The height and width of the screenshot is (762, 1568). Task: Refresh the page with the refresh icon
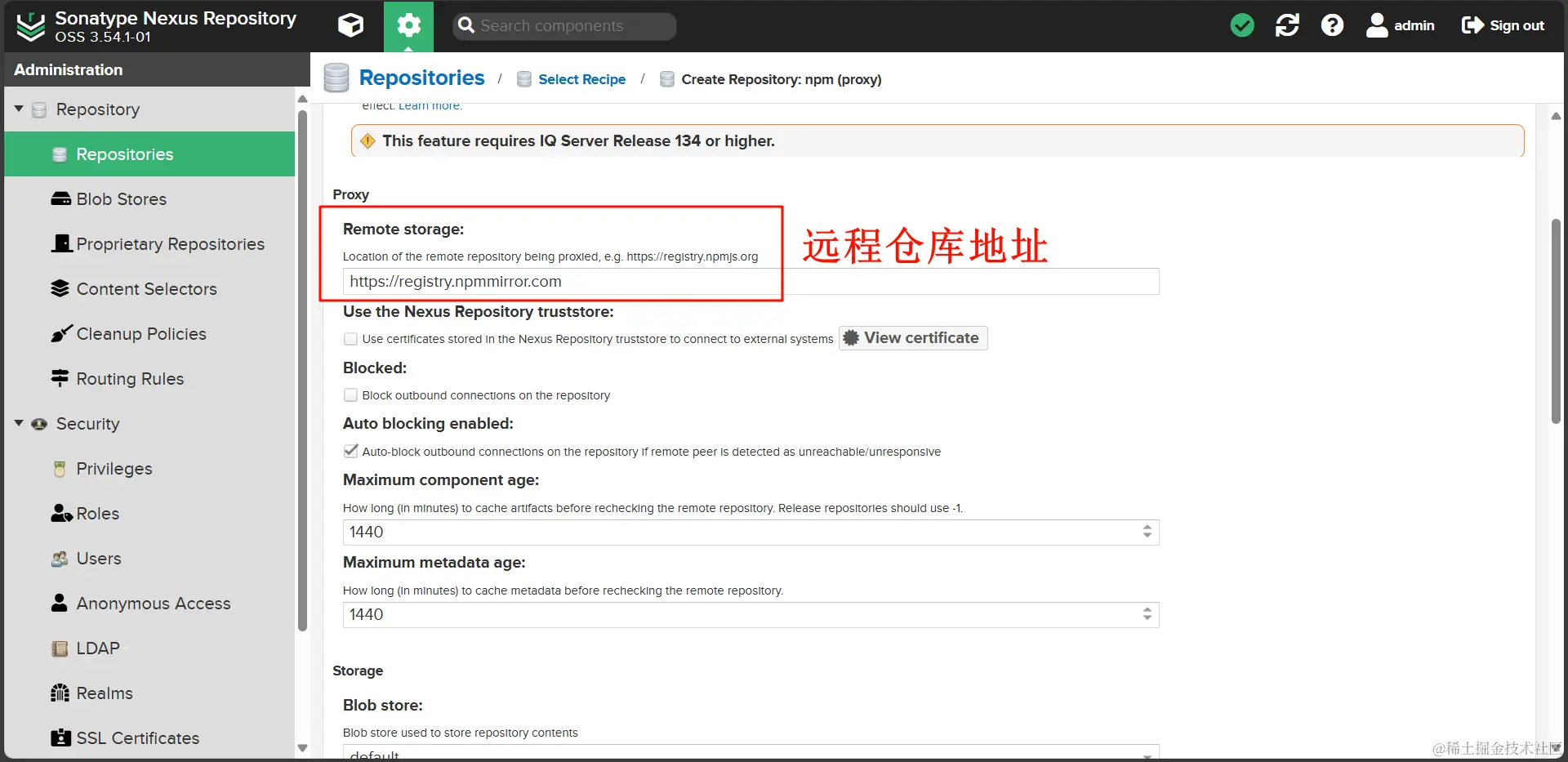pos(1287,25)
